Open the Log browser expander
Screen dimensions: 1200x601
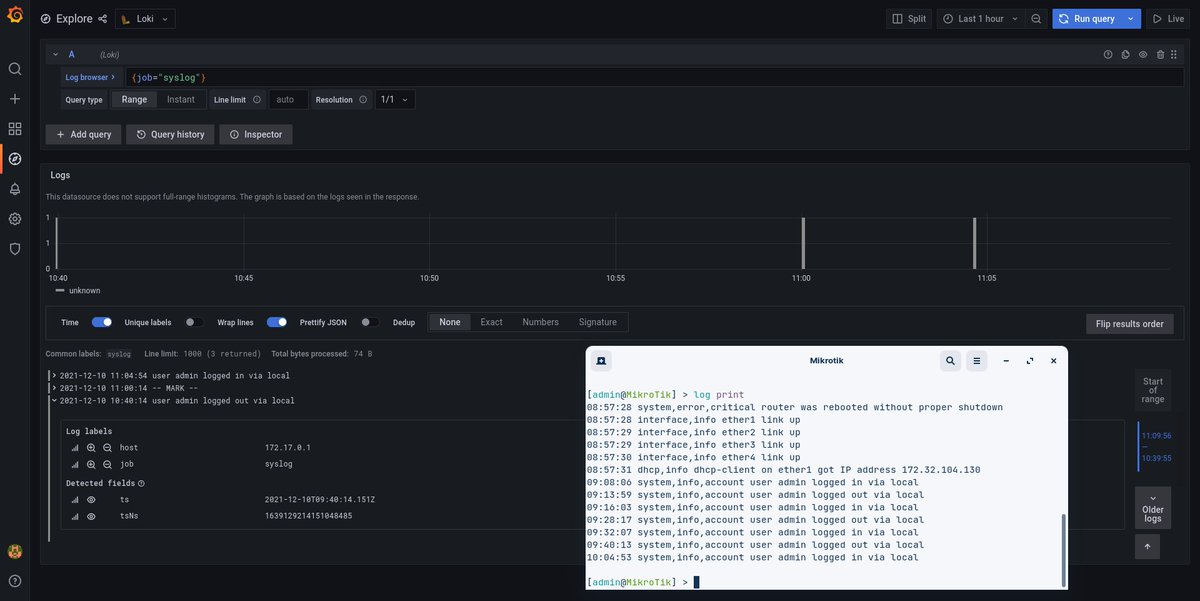pyautogui.click(x=91, y=77)
